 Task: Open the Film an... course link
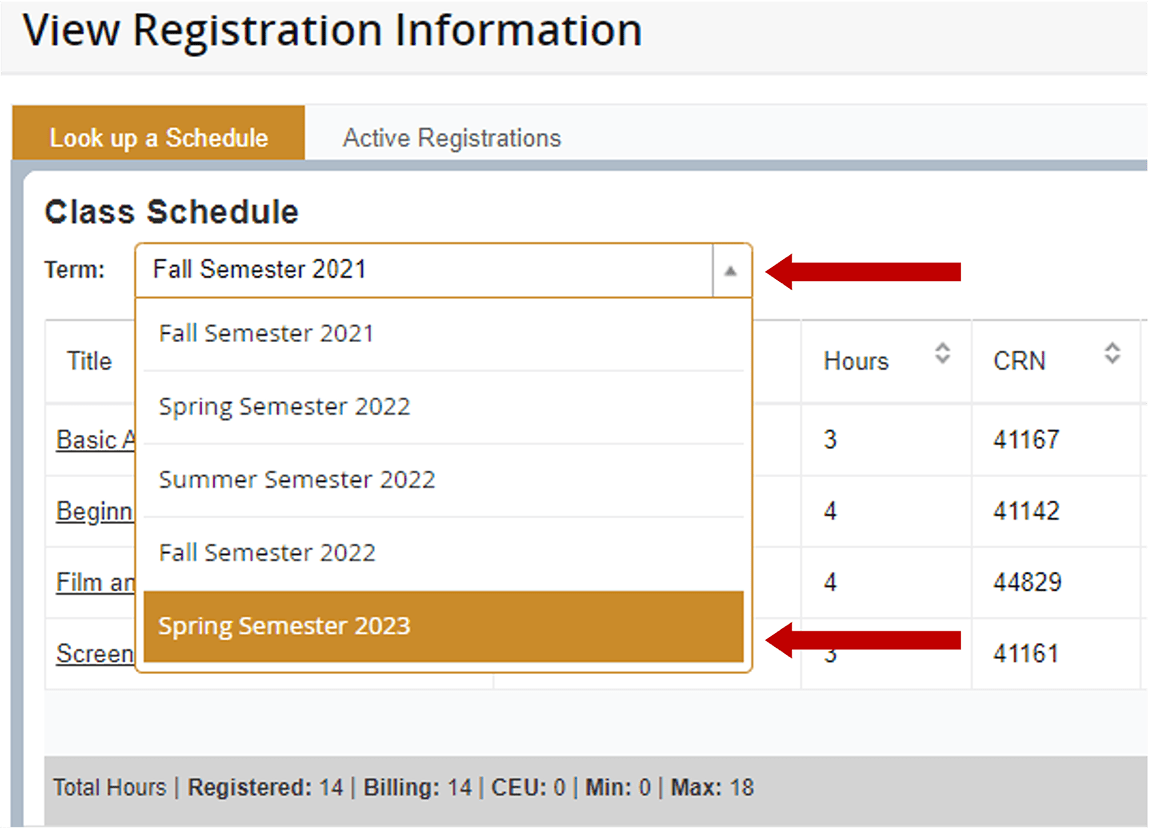(x=95, y=582)
